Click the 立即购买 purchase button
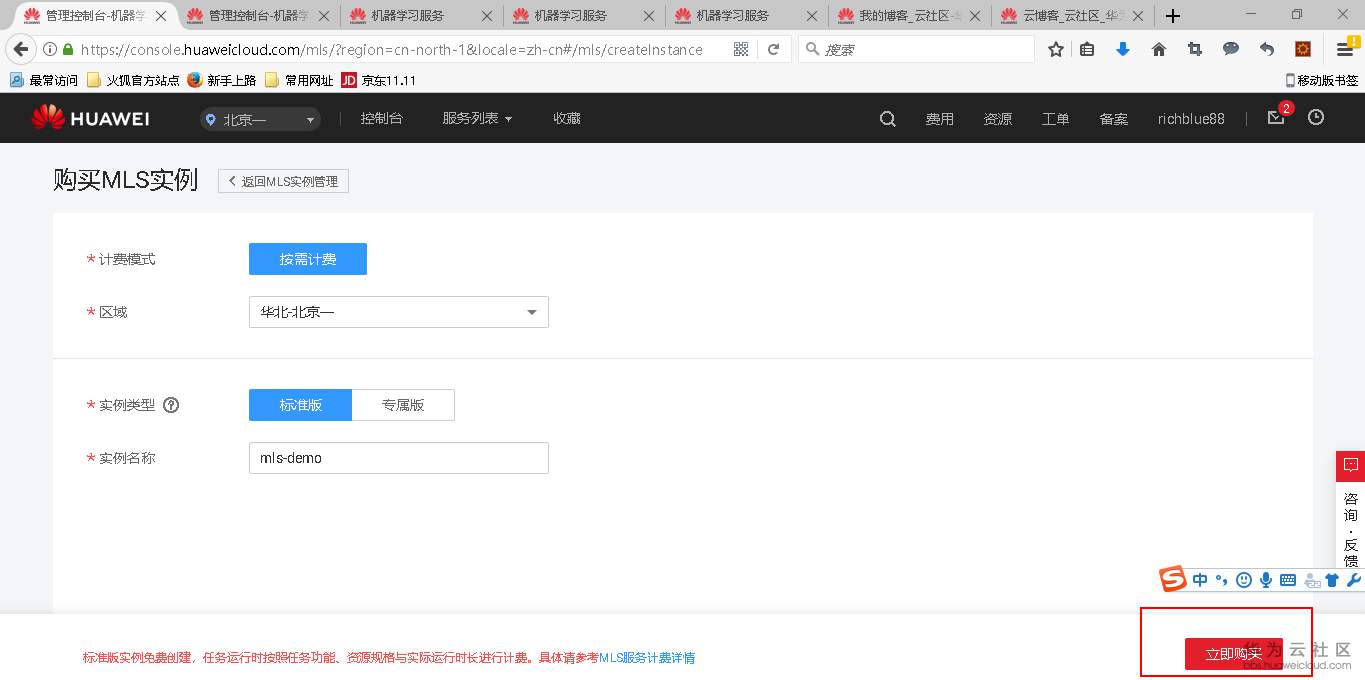1365x680 pixels. coord(1233,654)
